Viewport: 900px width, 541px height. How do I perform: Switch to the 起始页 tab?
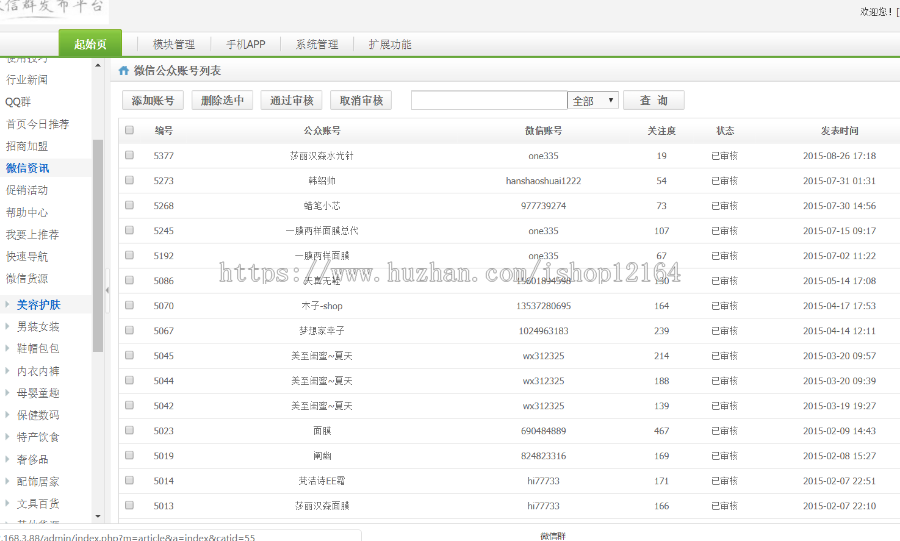90,44
